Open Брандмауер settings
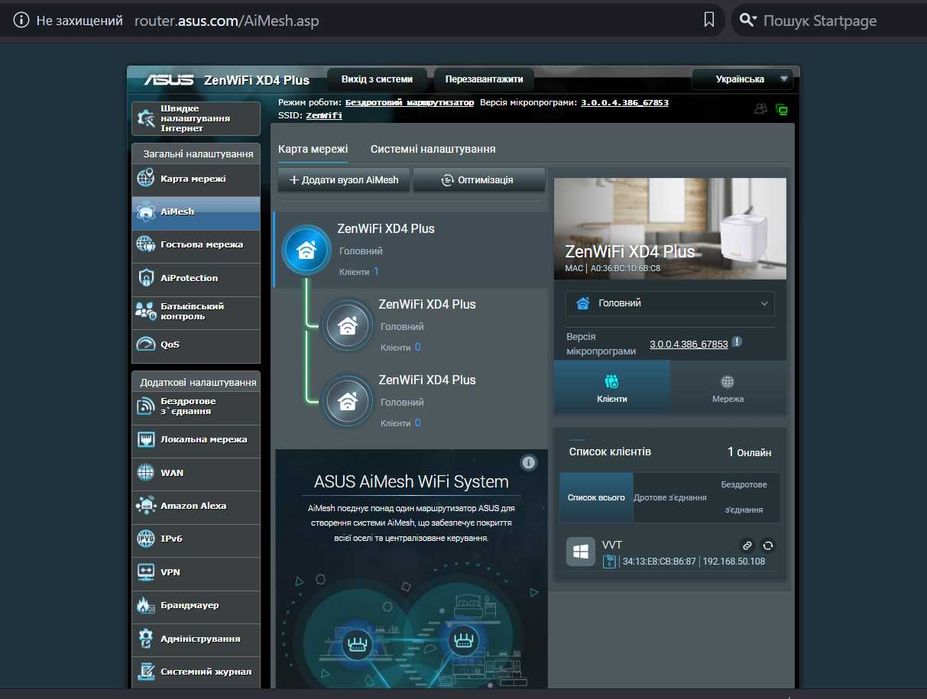Screen dimensions: 927x699 (196, 605)
